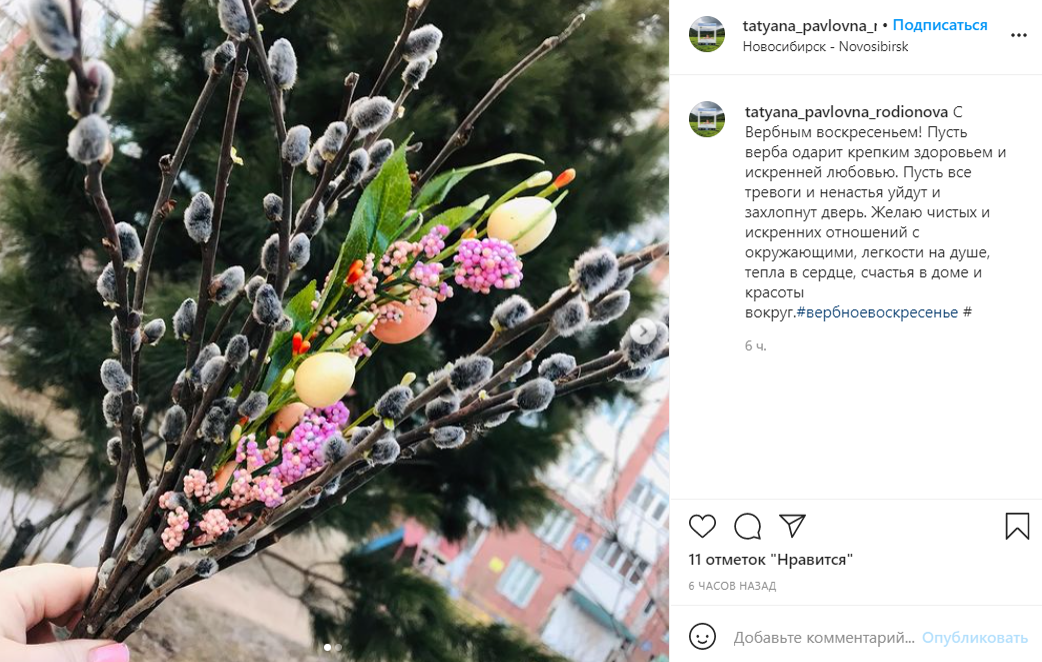
Task: Click Подписаться to follow the account
Action: click(x=940, y=25)
